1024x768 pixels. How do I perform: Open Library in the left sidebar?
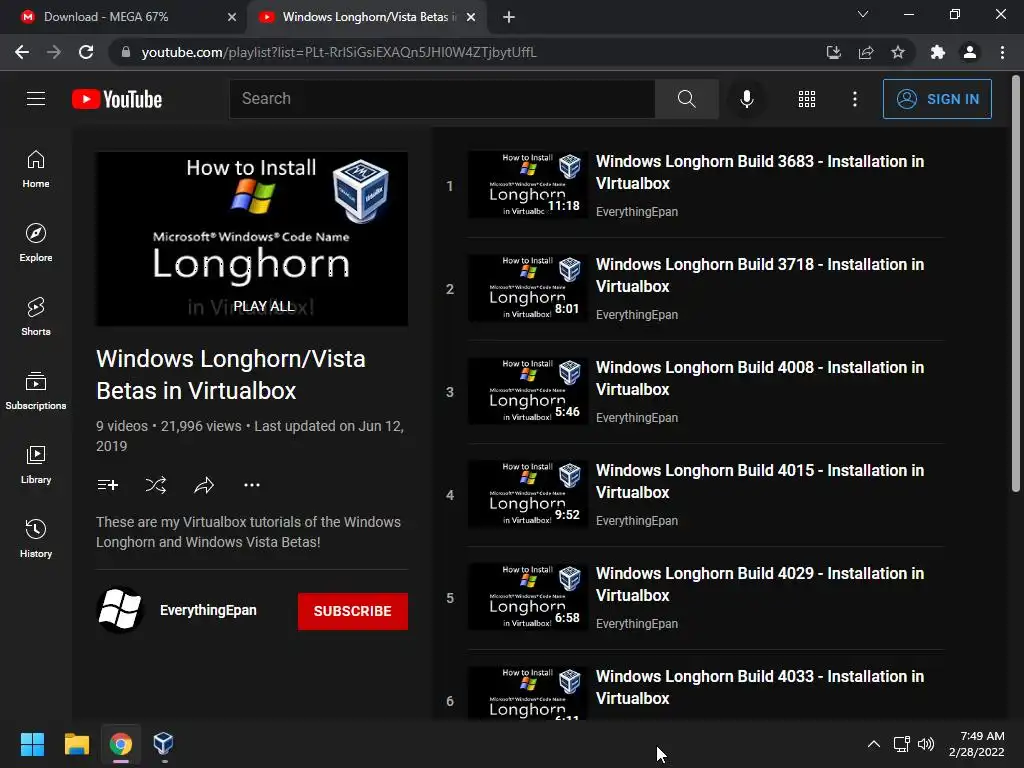[x=36, y=464]
